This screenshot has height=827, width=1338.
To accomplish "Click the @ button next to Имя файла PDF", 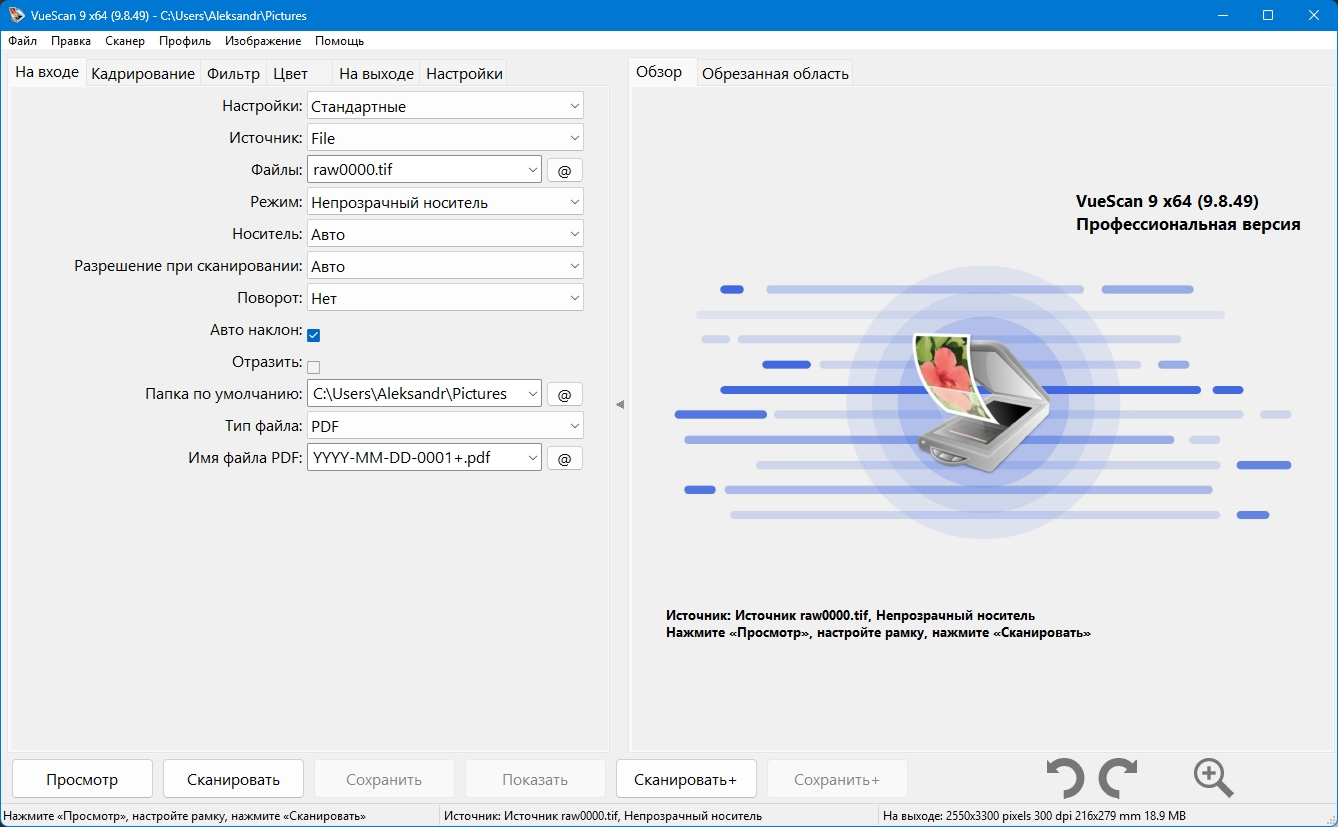I will click(564, 458).
